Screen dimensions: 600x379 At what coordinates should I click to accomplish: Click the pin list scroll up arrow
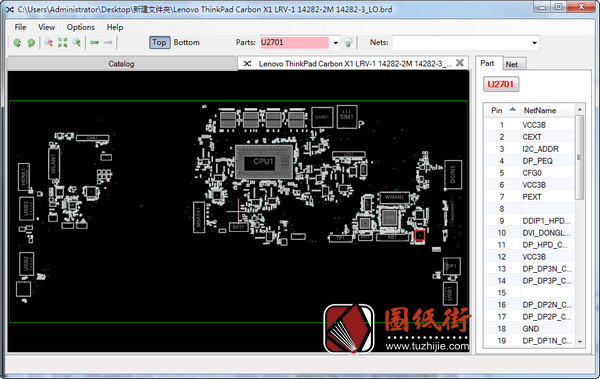tap(580, 109)
